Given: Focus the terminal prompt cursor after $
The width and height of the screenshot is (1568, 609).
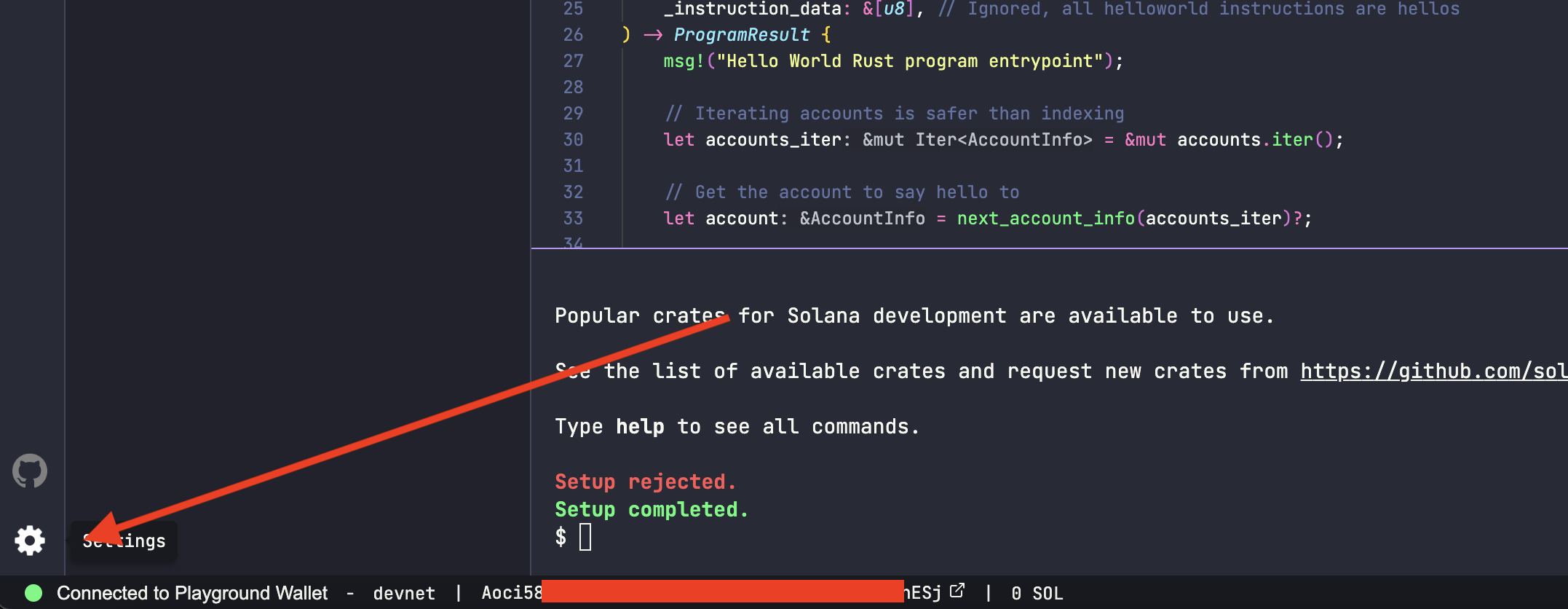Looking at the screenshot, I should [585, 538].
